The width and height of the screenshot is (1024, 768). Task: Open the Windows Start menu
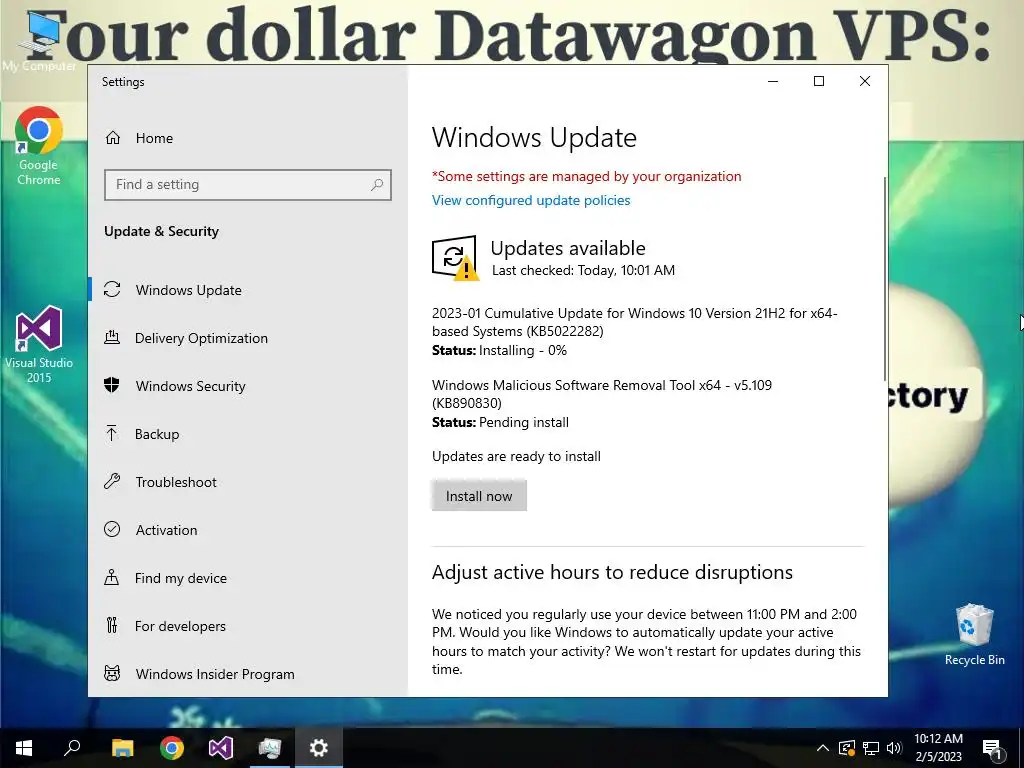[24, 748]
